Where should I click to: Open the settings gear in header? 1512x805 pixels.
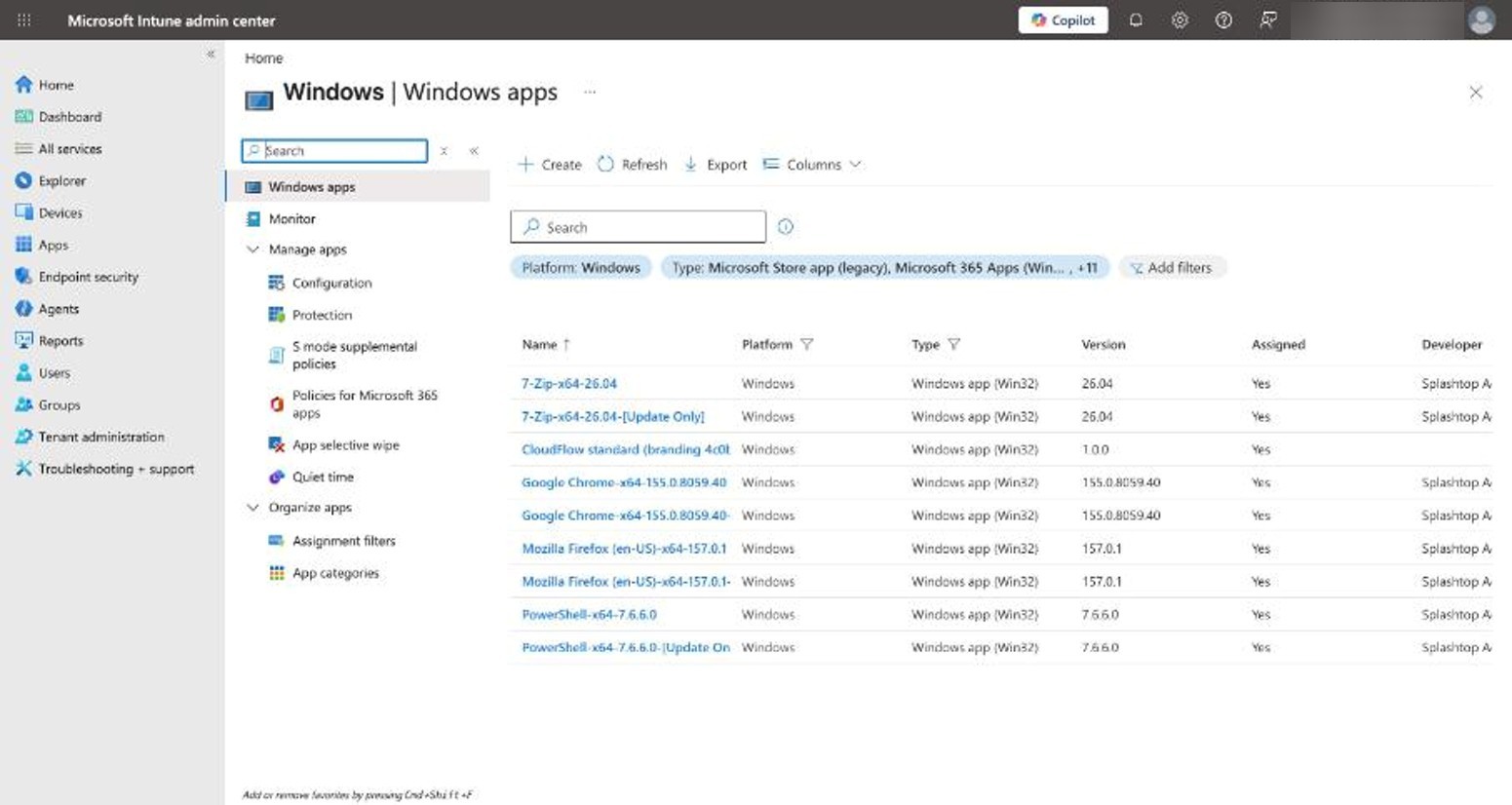[1180, 19]
